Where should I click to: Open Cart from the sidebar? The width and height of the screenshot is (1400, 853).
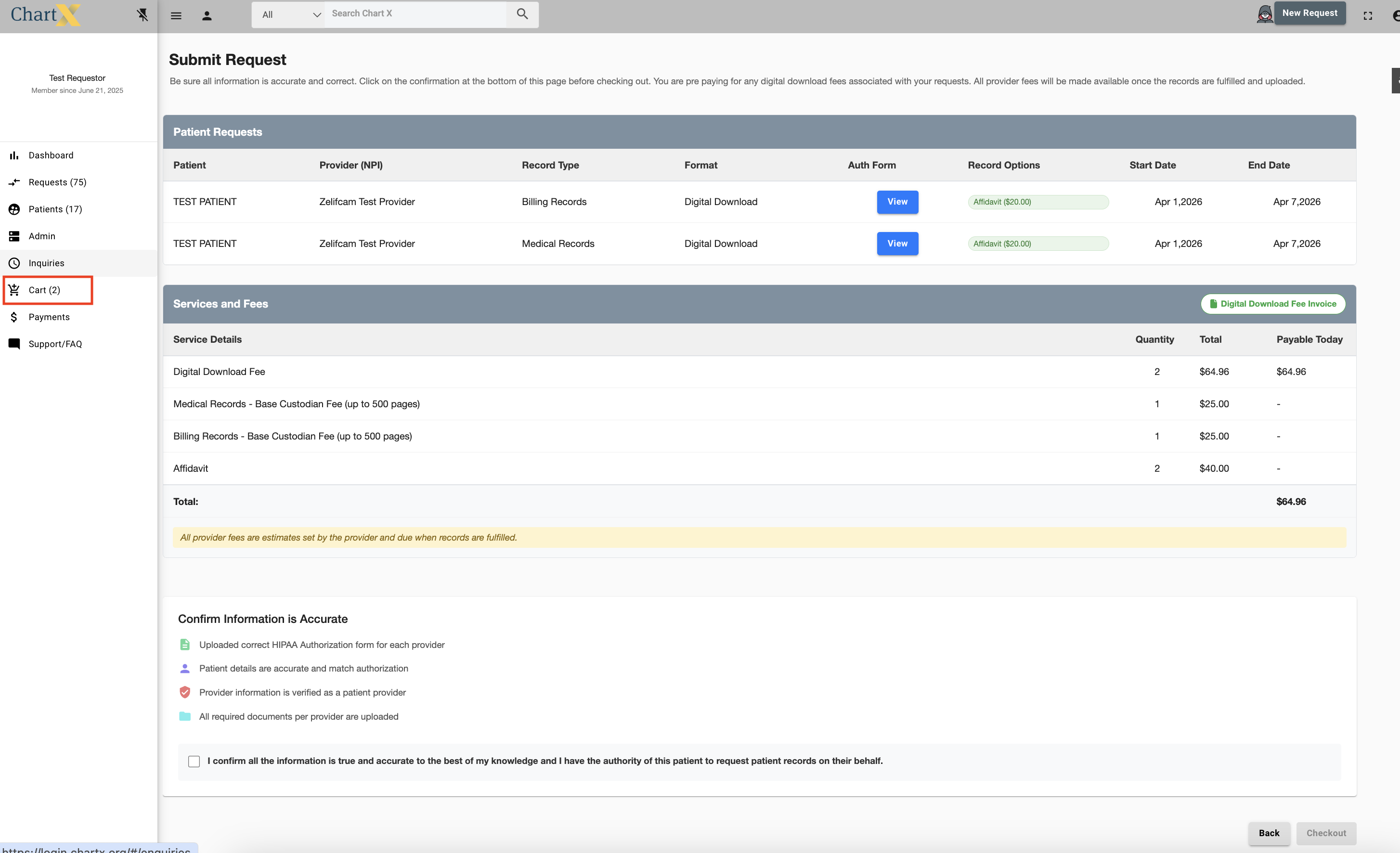pos(44,290)
